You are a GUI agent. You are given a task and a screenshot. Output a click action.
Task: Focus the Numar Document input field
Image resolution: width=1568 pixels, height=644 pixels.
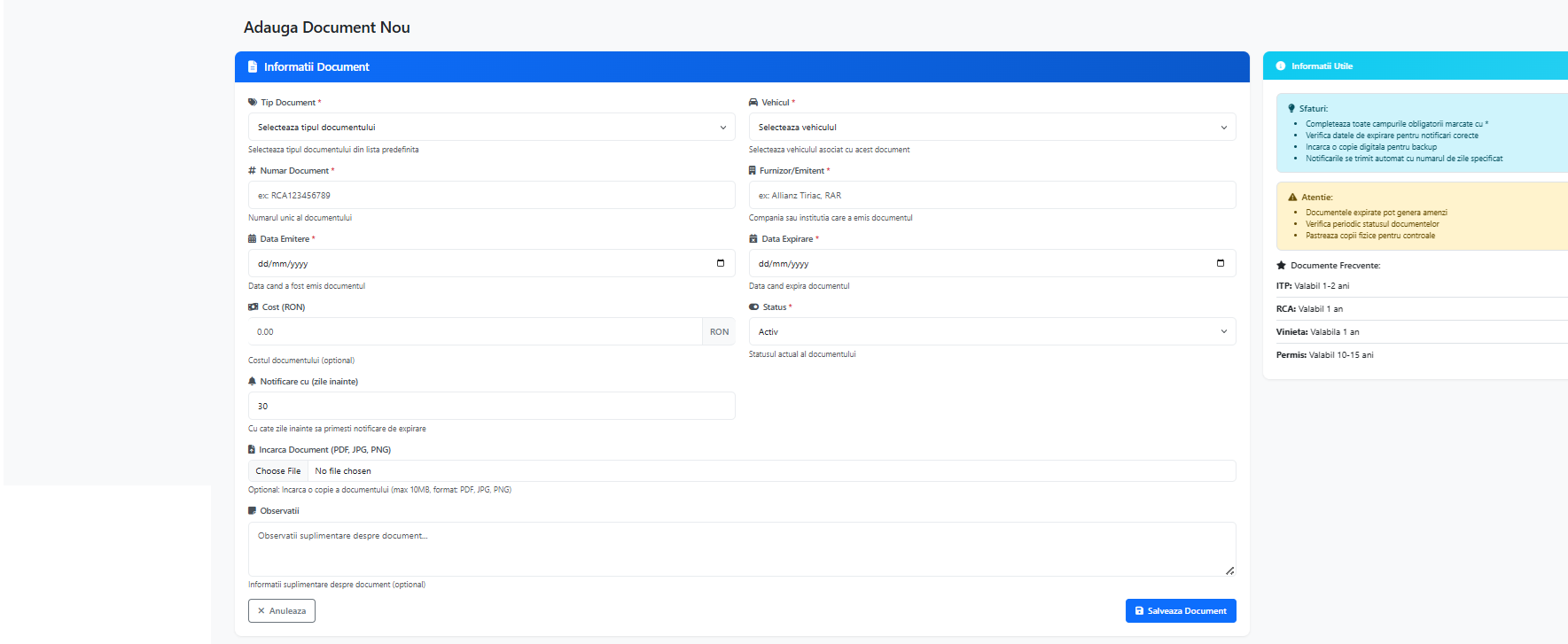[x=491, y=196]
